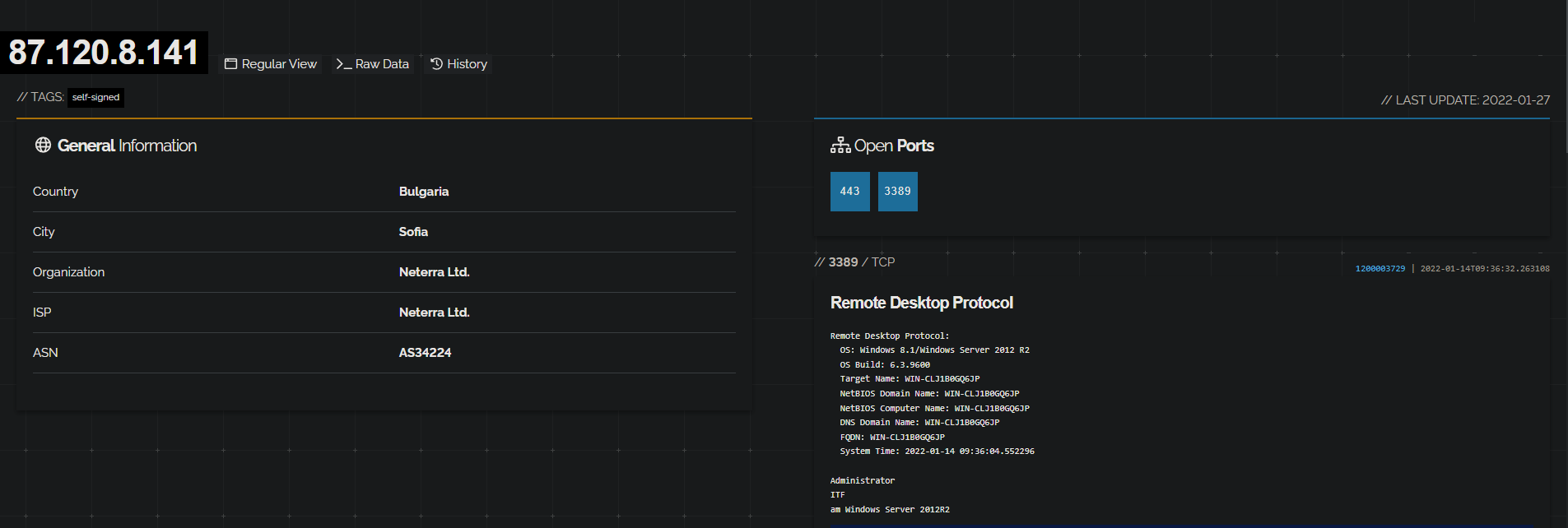Image resolution: width=1568 pixels, height=528 pixels.
Task: Click the History clock icon
Action: (x=436, y=63)
